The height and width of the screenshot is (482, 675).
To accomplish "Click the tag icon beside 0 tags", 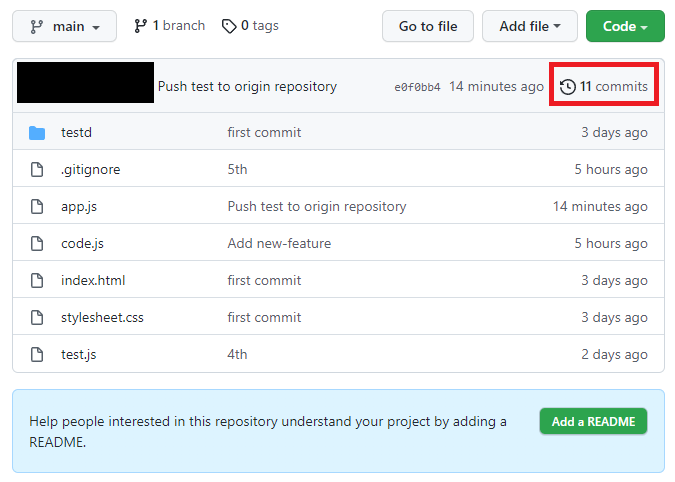I will coord(229,26).
